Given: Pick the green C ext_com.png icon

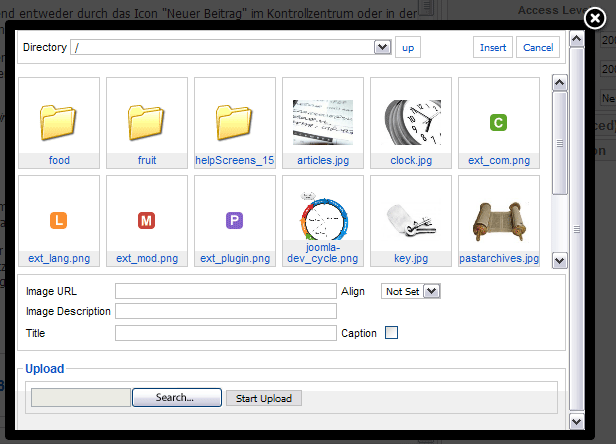Looking at the screenshot, I should click(x=498, y=122).
